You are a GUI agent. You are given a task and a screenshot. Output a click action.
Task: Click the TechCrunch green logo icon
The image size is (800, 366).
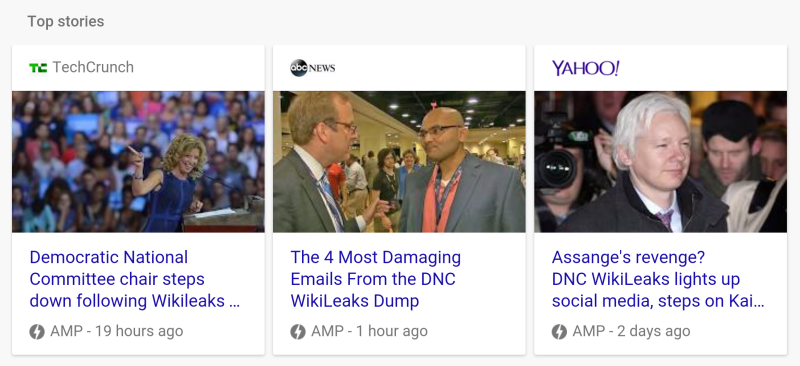click(38, 67)
